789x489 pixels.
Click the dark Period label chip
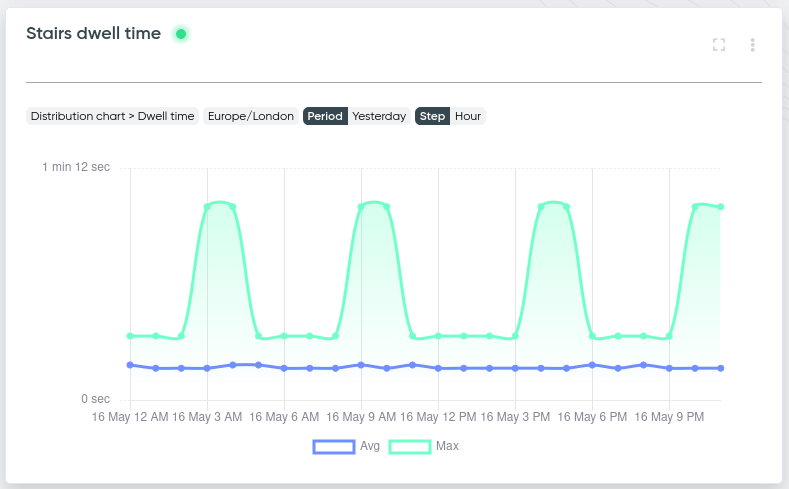pyautogui.click(x=325, y=116)
